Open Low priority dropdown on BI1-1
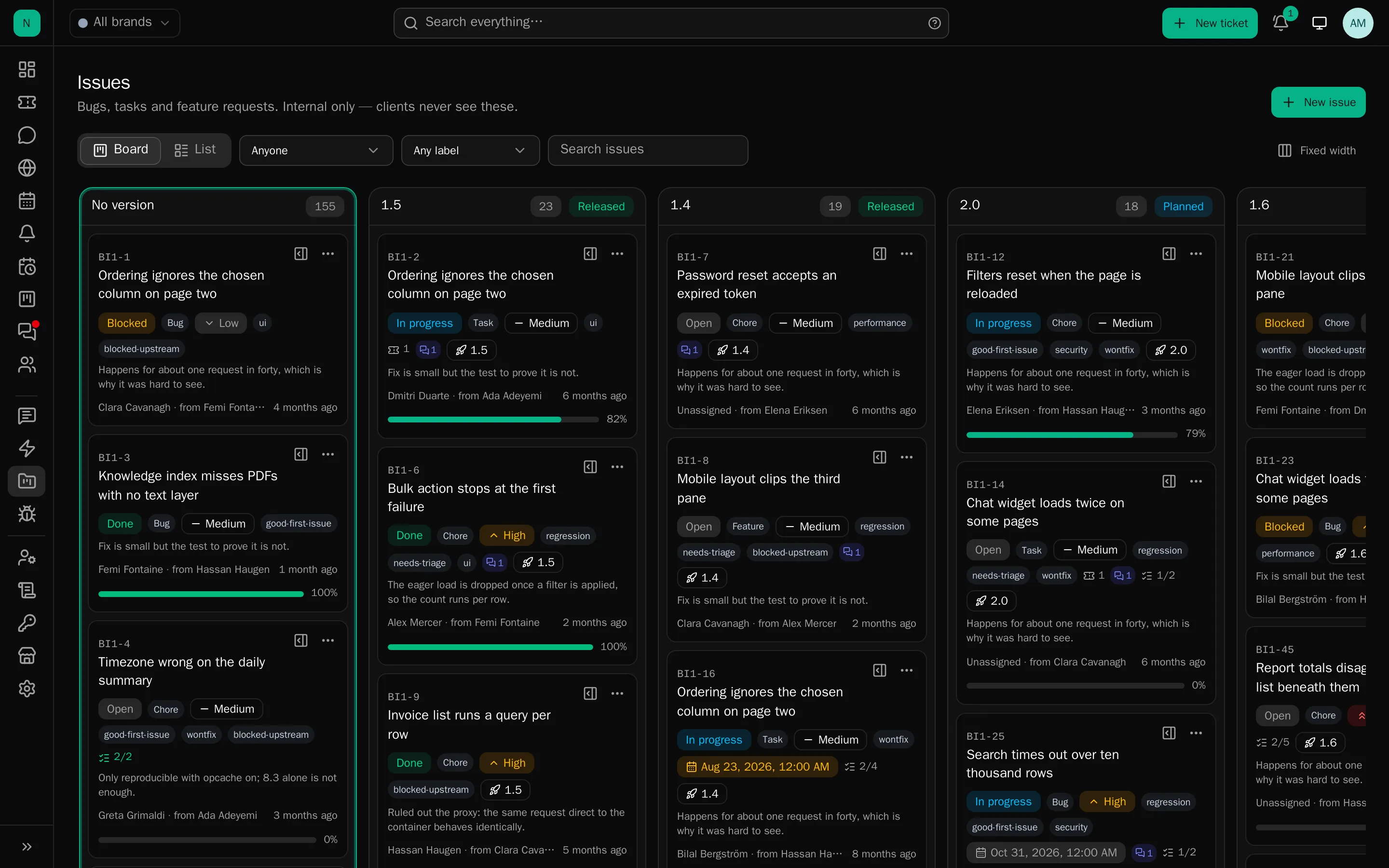Screen dimensions: 1389x868 tap(221, 323)
